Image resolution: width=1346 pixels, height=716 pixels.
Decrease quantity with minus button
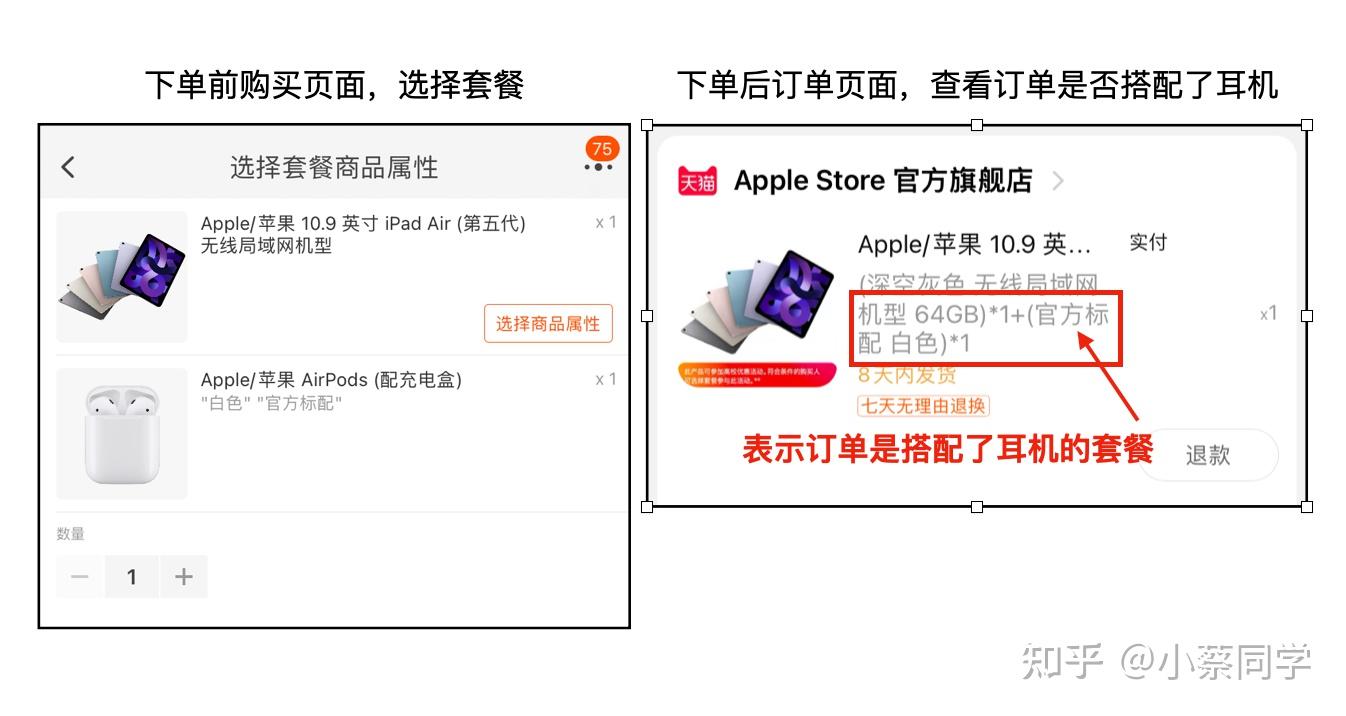(80, 577)
